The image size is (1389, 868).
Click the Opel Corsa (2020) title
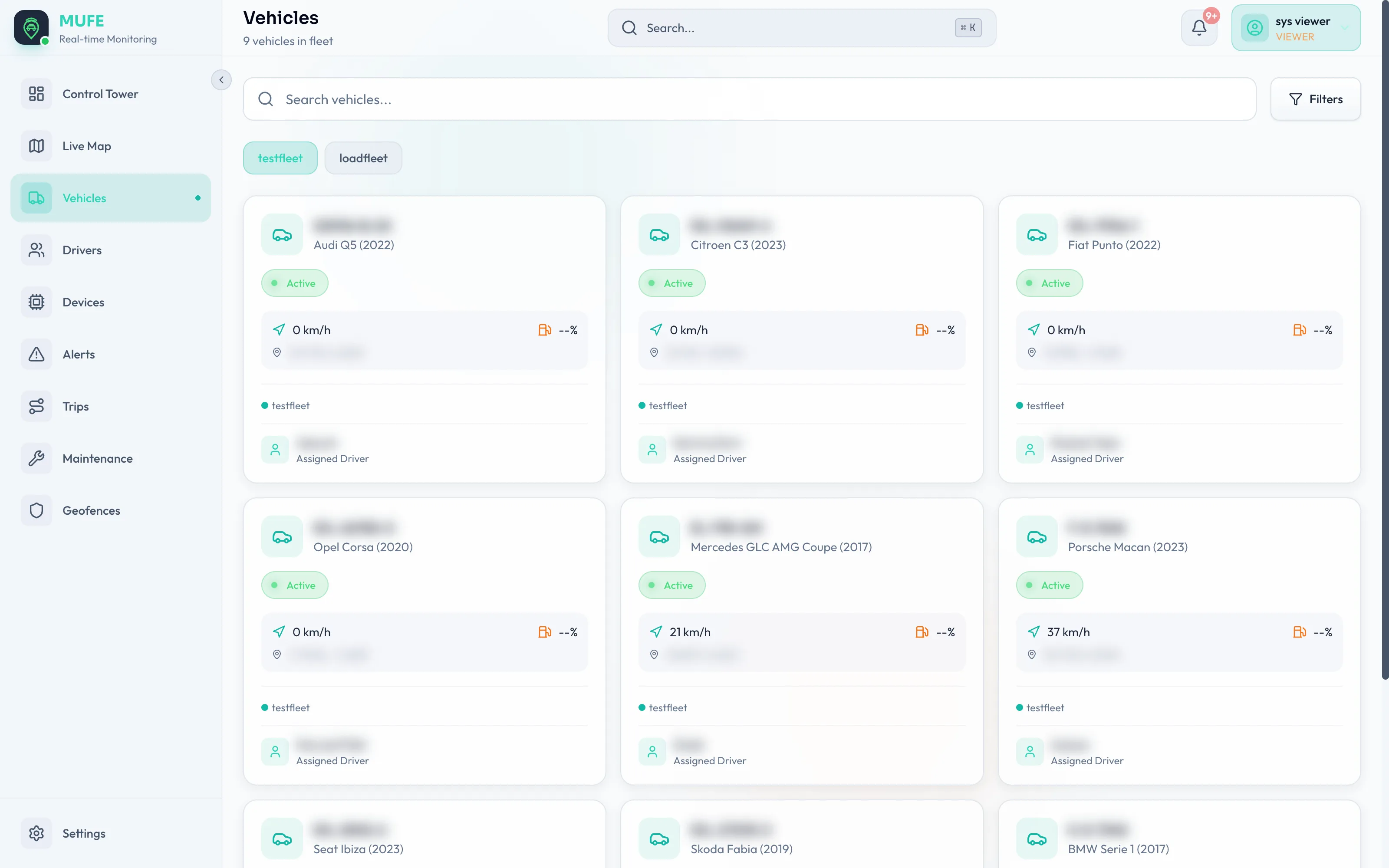tap(363, 547)
